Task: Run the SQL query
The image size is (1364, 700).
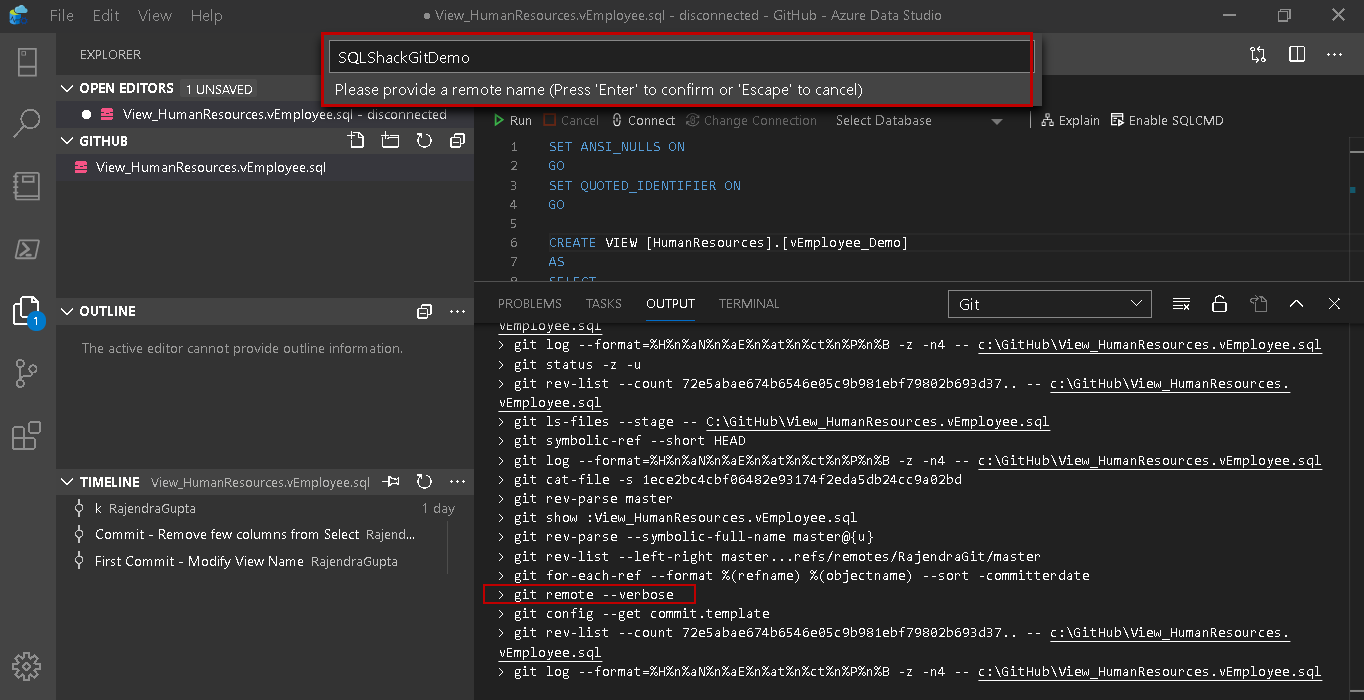Action: [512, 120]
